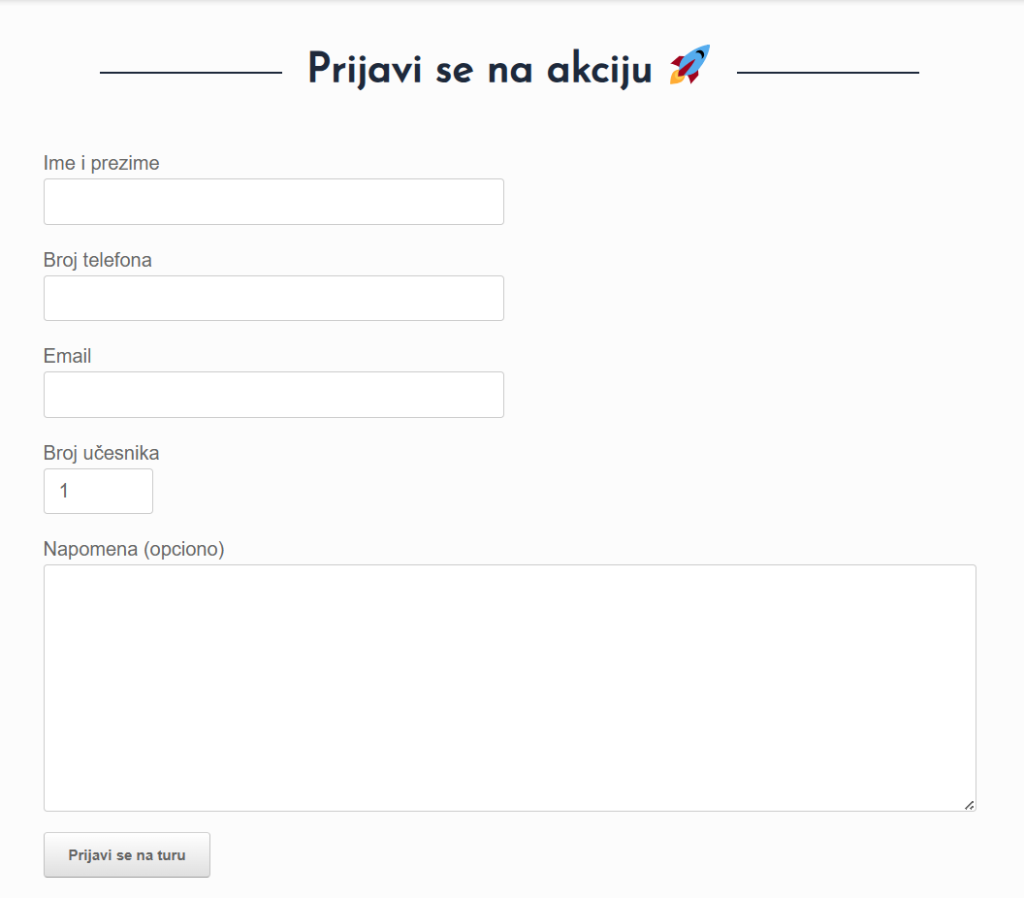Image resolution: width=1024 pixels, height=898 pixels.
Task: Click the Email label above its field
Action: pyautogui.click(x=66, y=356)
